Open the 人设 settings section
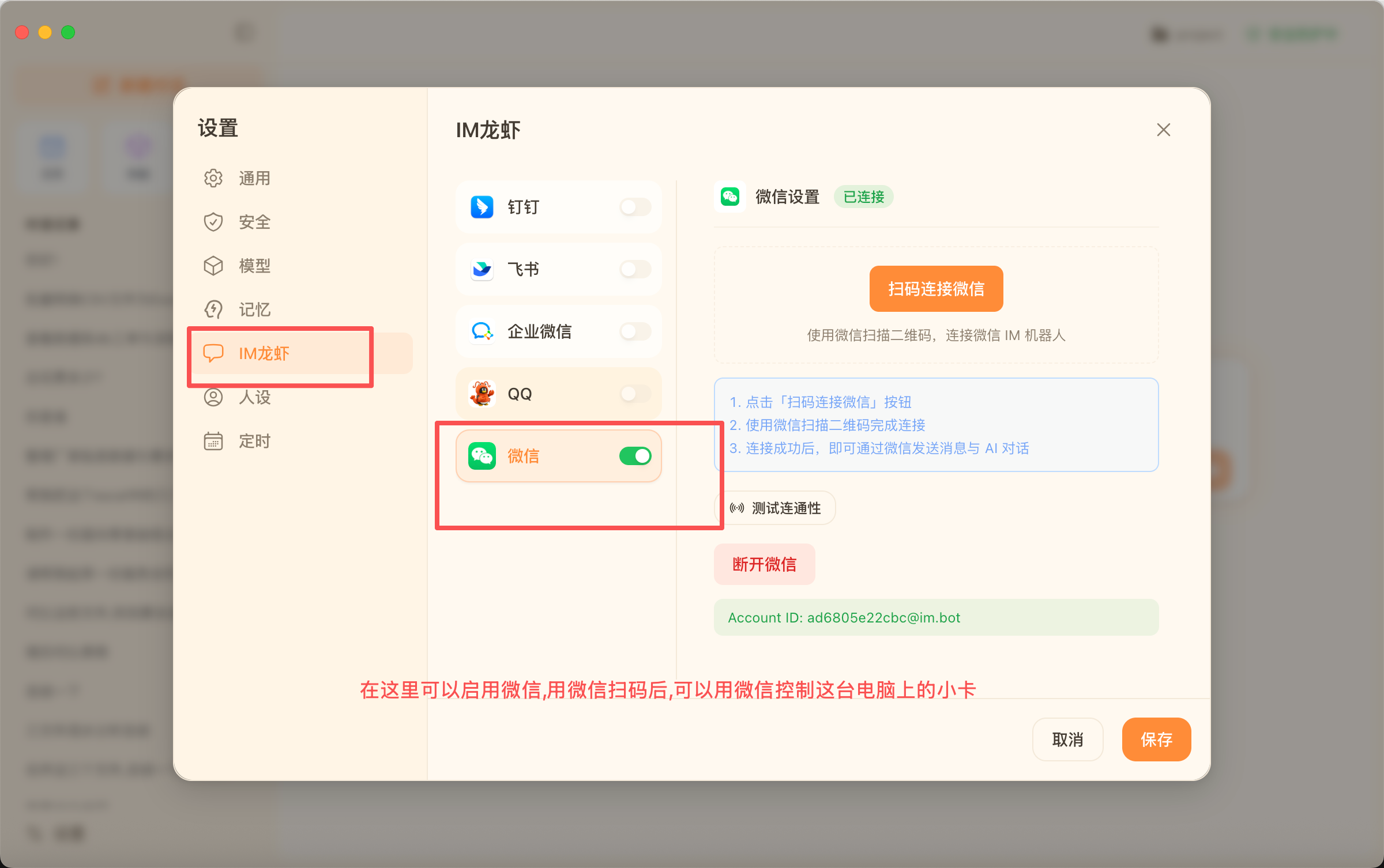This screenshot has height=868, width=1384. click(254, 397)
